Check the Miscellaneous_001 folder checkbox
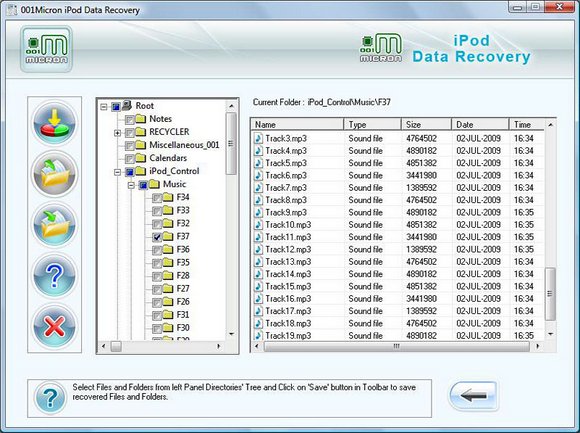This screenshot has height=433, width=580. (x=129, y=146)
